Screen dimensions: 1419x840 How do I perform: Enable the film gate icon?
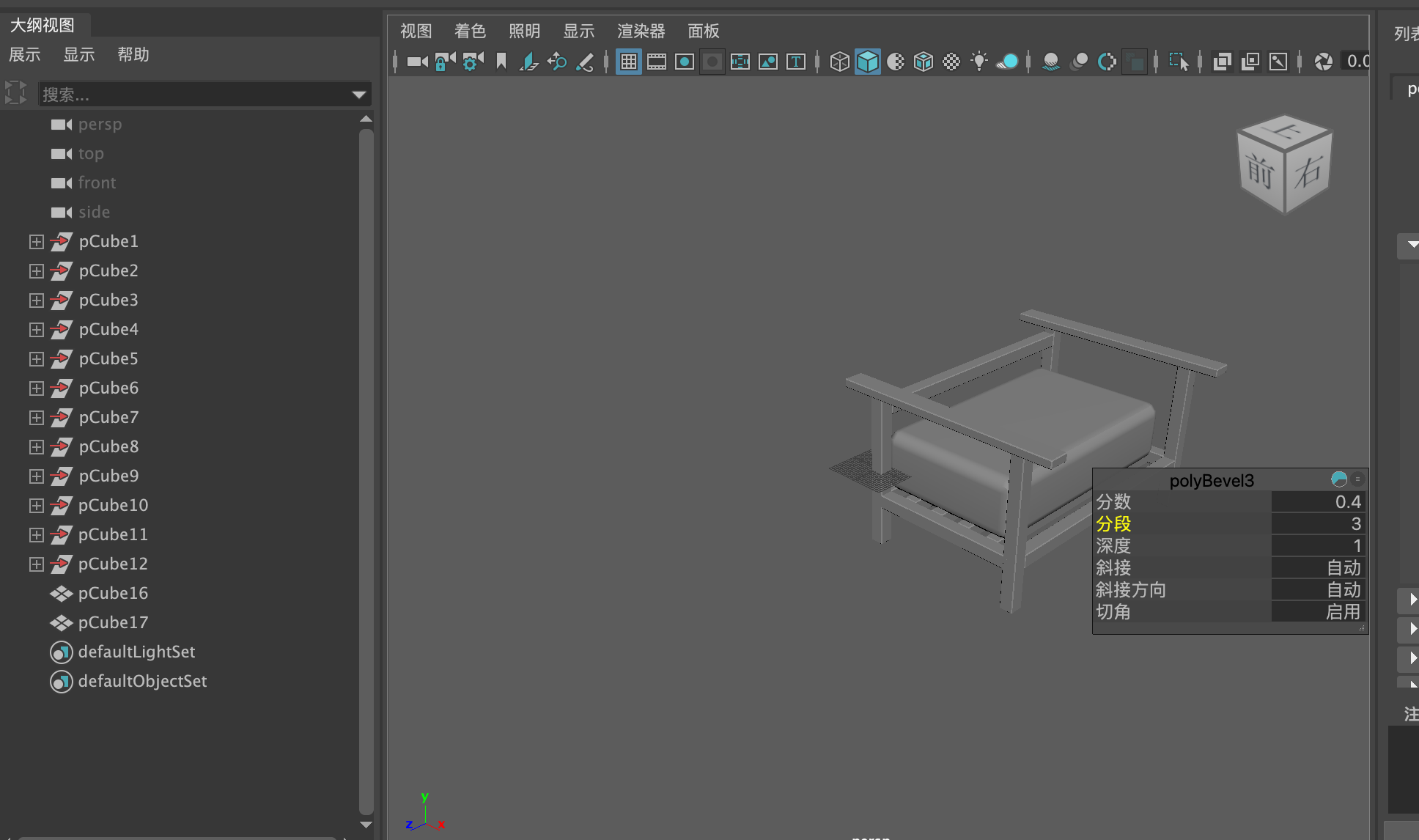[x=656, y=62]
